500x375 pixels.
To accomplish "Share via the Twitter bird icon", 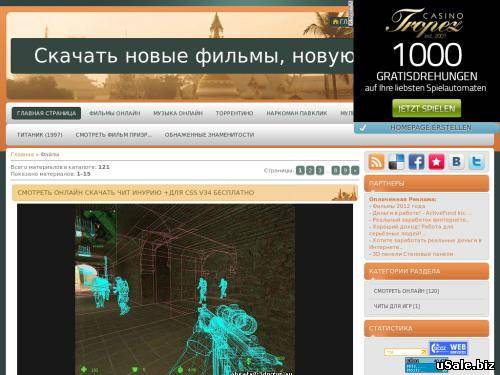I will [x=476, y=162].
